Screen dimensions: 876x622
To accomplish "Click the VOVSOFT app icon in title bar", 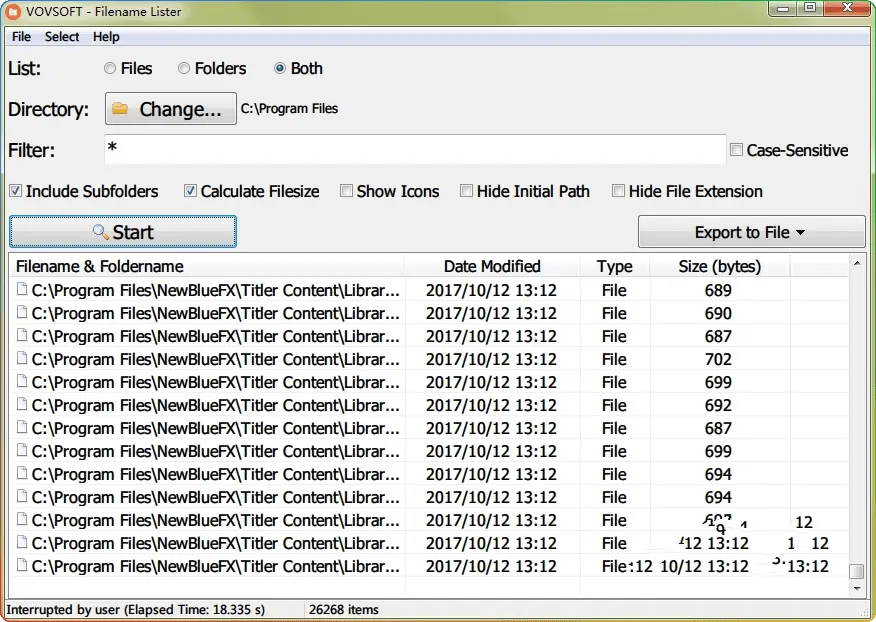I will 12,11.
